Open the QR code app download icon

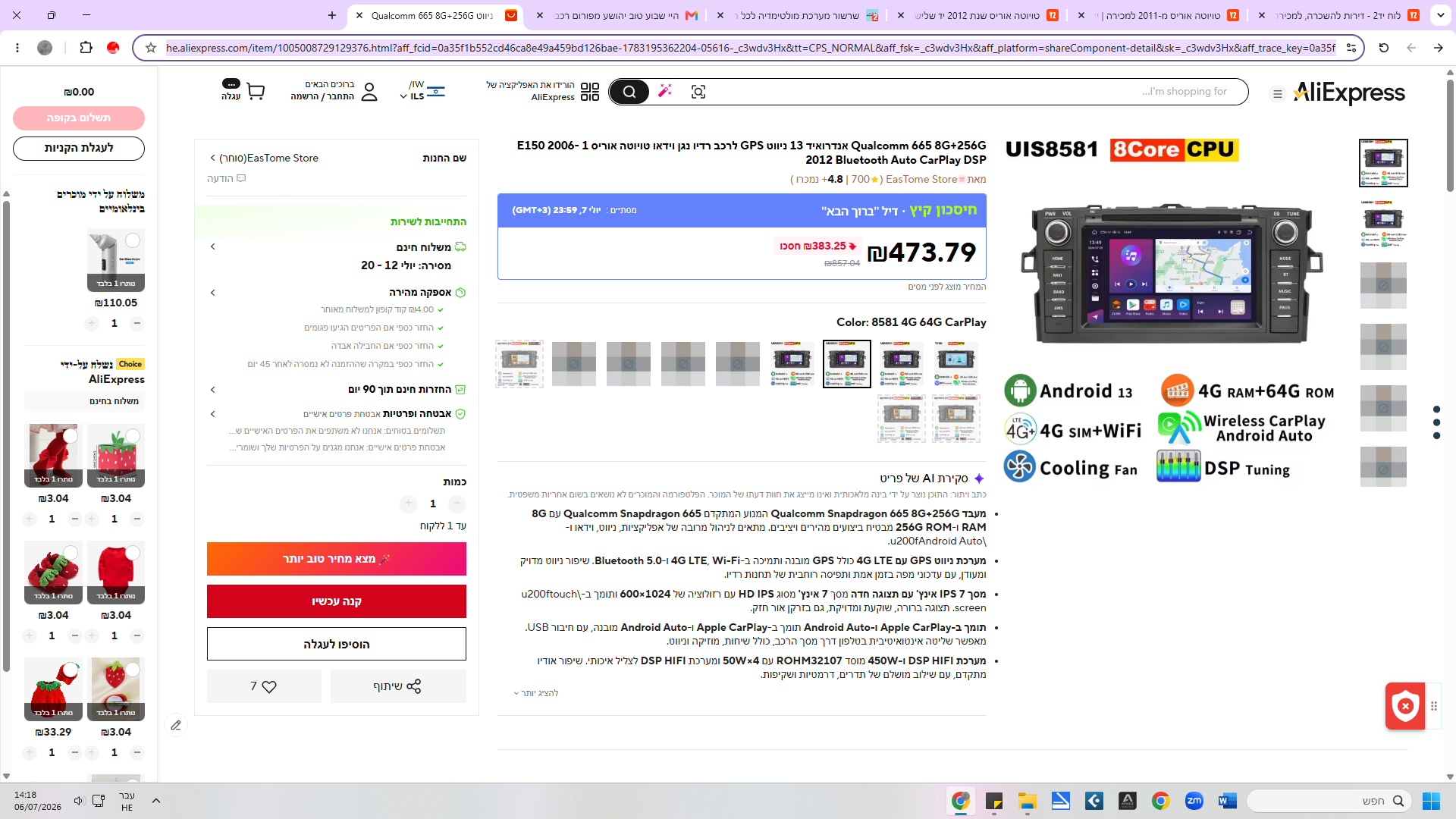coord(590,92)
